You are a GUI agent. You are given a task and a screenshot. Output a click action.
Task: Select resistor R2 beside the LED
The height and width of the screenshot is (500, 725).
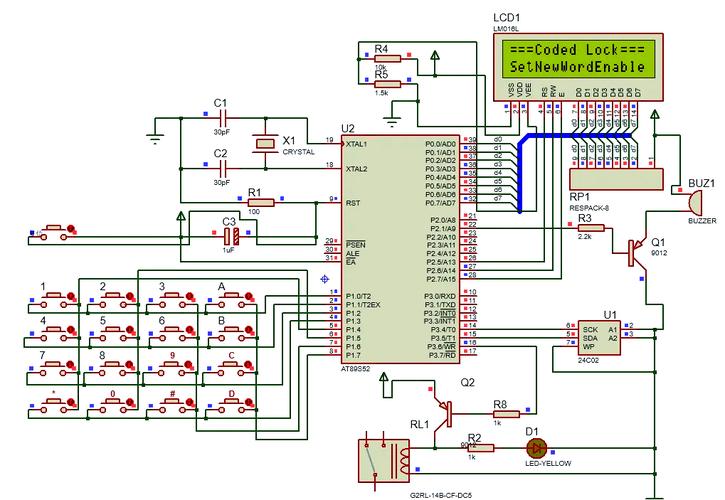pyautogui.click(x=481, y=448)
